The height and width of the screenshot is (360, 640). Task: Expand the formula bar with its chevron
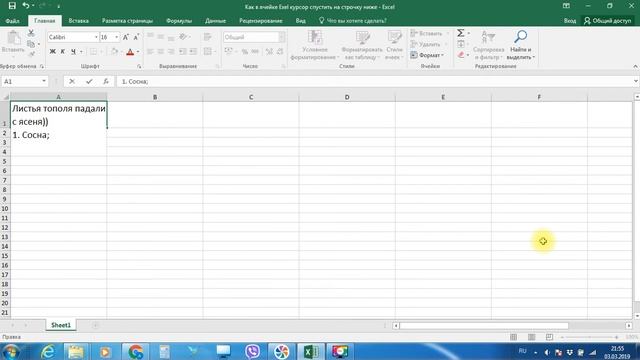[636, 81]
